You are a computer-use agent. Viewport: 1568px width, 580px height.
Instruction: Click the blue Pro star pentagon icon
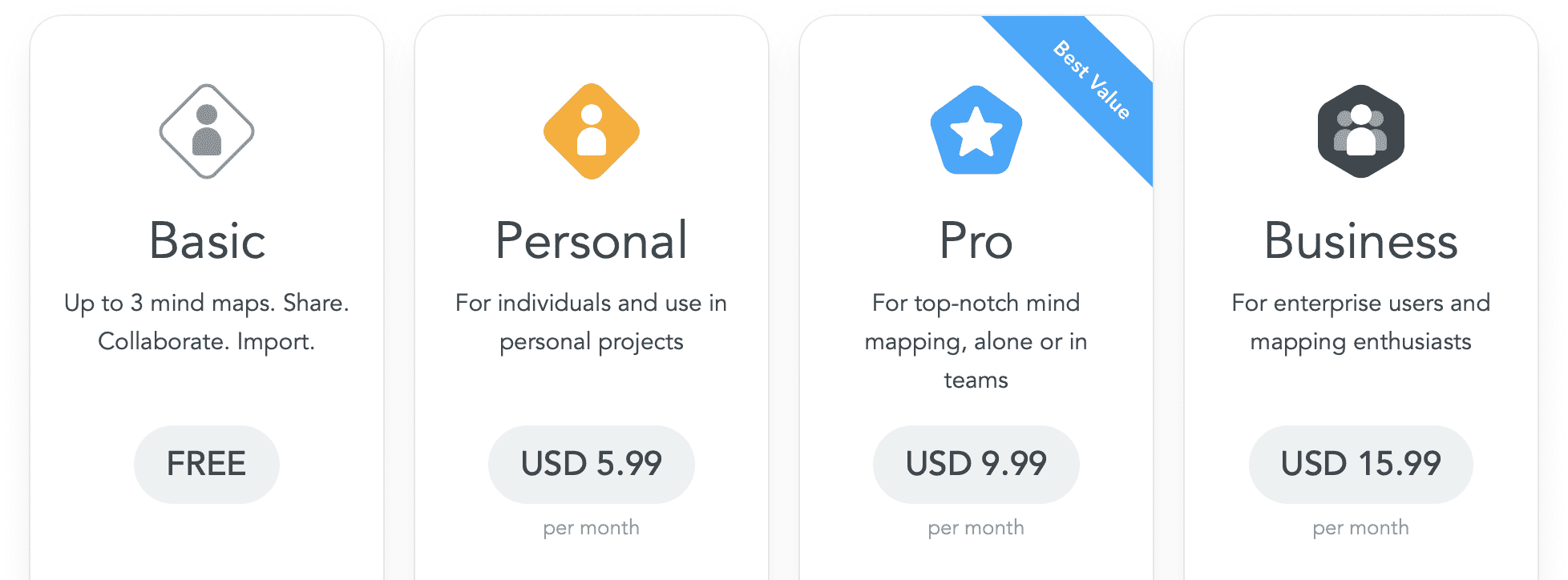pyautogui.click(x=976, y=130)
